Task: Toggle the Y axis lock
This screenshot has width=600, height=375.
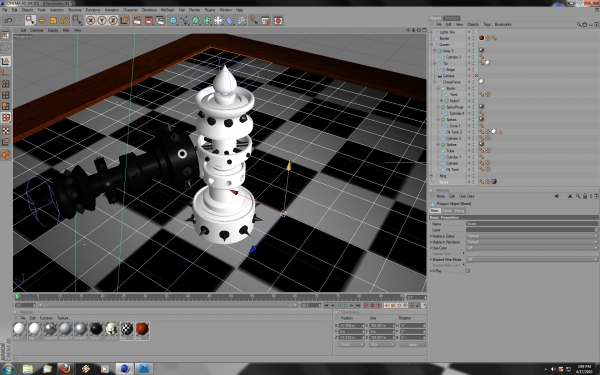Action: pos(102,20)
